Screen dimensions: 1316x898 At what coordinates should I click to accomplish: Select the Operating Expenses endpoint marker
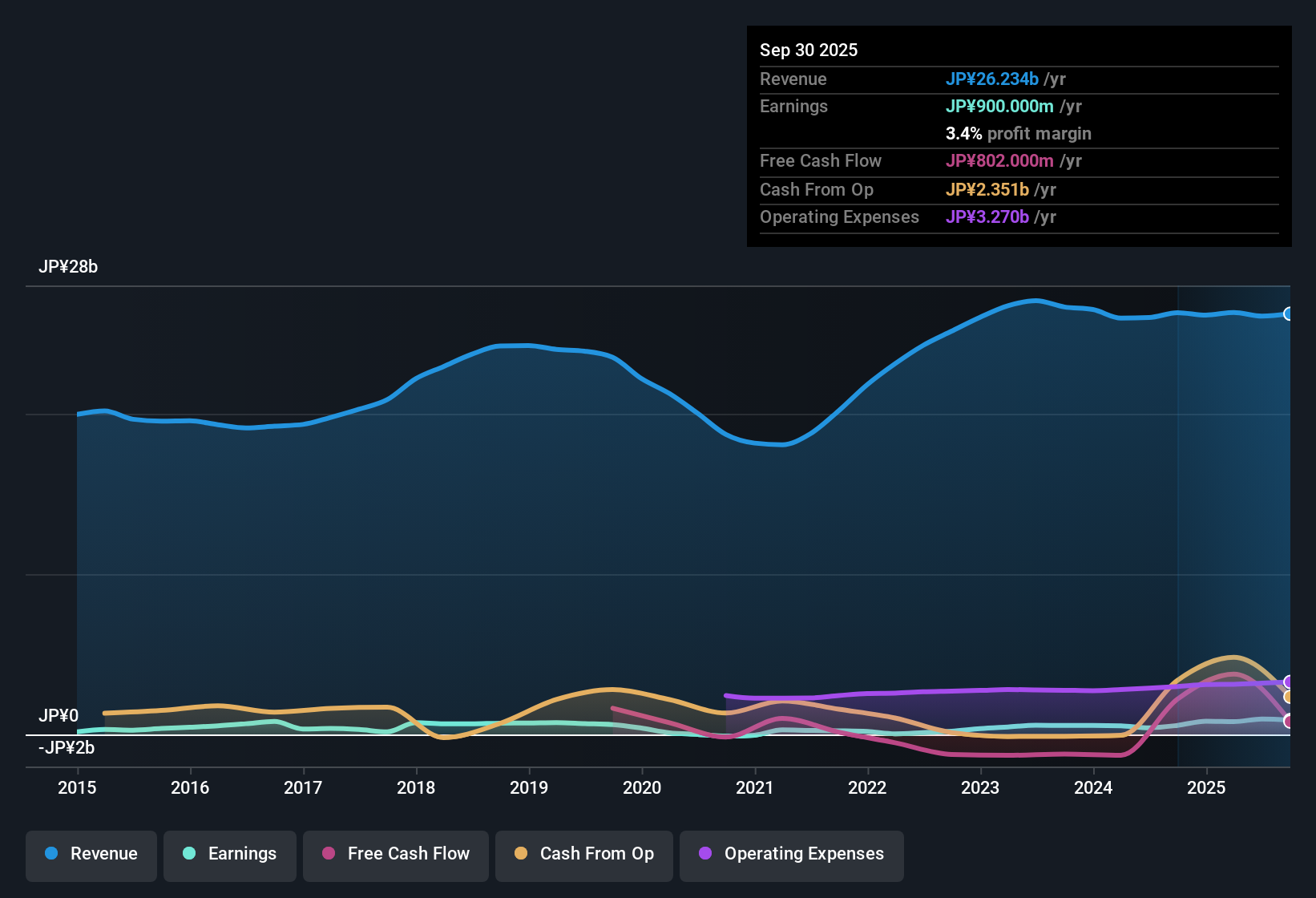(x=1289, y=682)
